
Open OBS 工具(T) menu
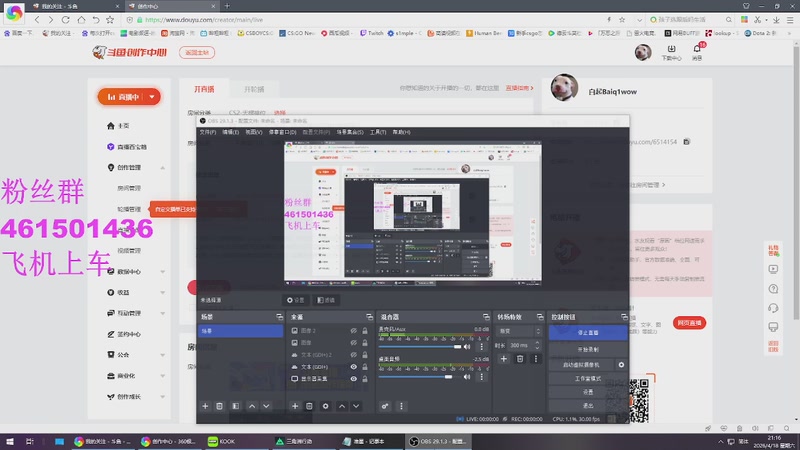click(x=378, y=132)
